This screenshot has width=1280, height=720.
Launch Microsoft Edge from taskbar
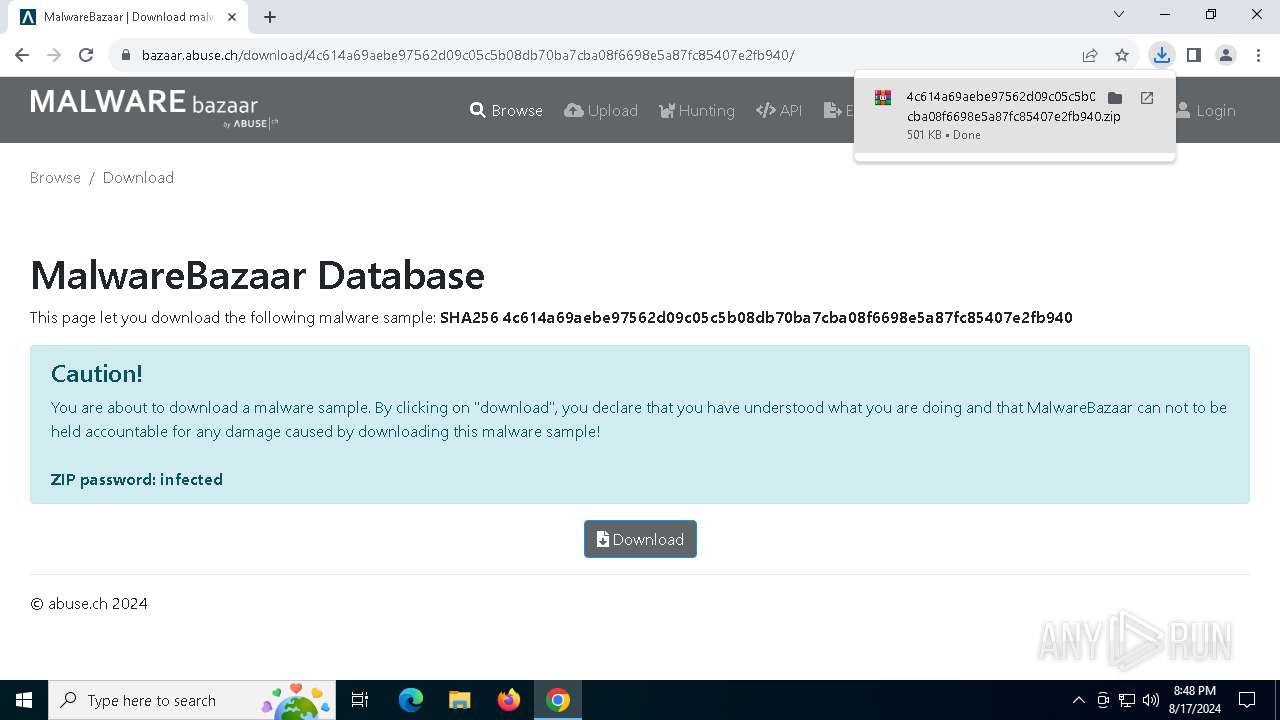click(x=410, y=700)
